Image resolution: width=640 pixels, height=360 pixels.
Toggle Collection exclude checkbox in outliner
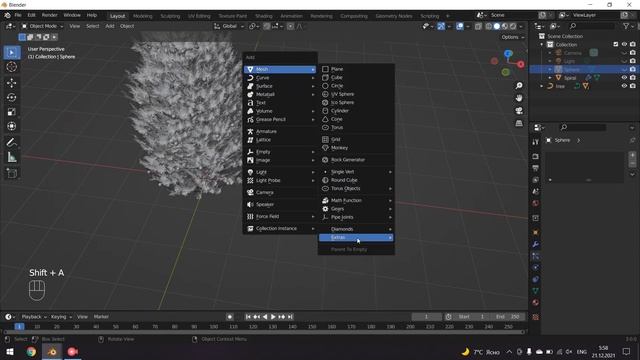[616, 44]
